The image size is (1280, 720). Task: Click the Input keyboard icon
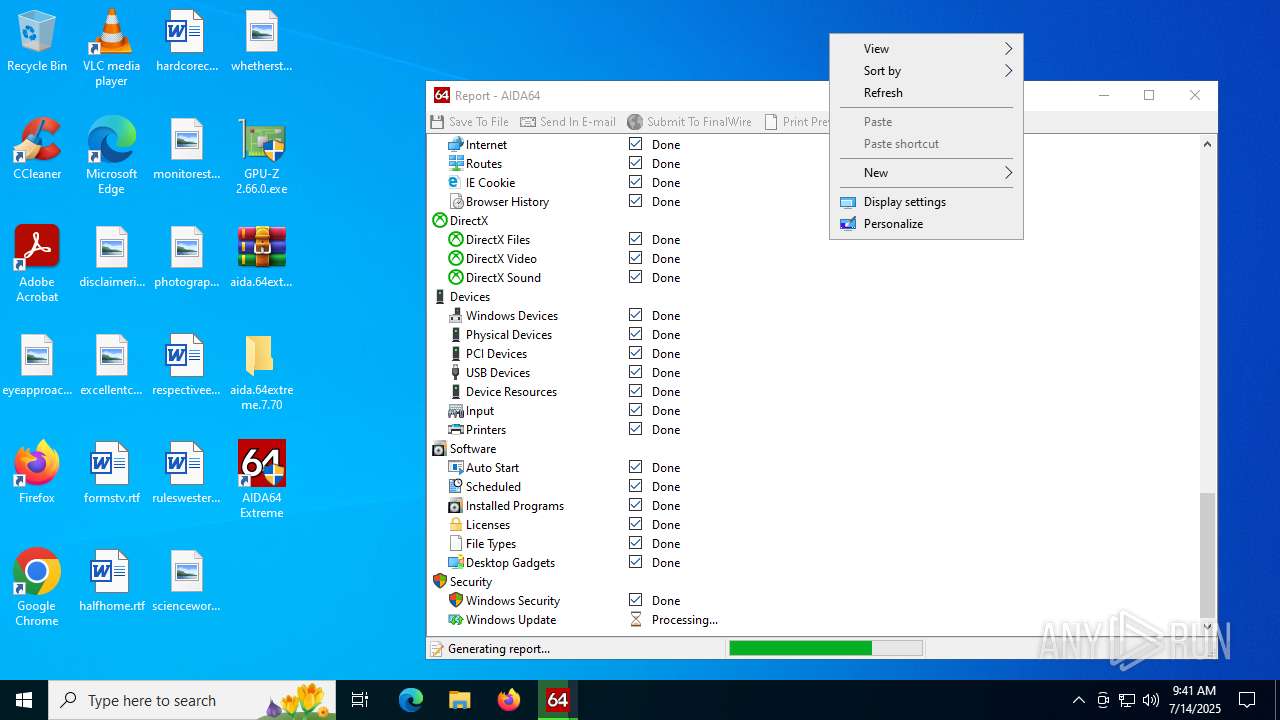[x=456, y=411]
